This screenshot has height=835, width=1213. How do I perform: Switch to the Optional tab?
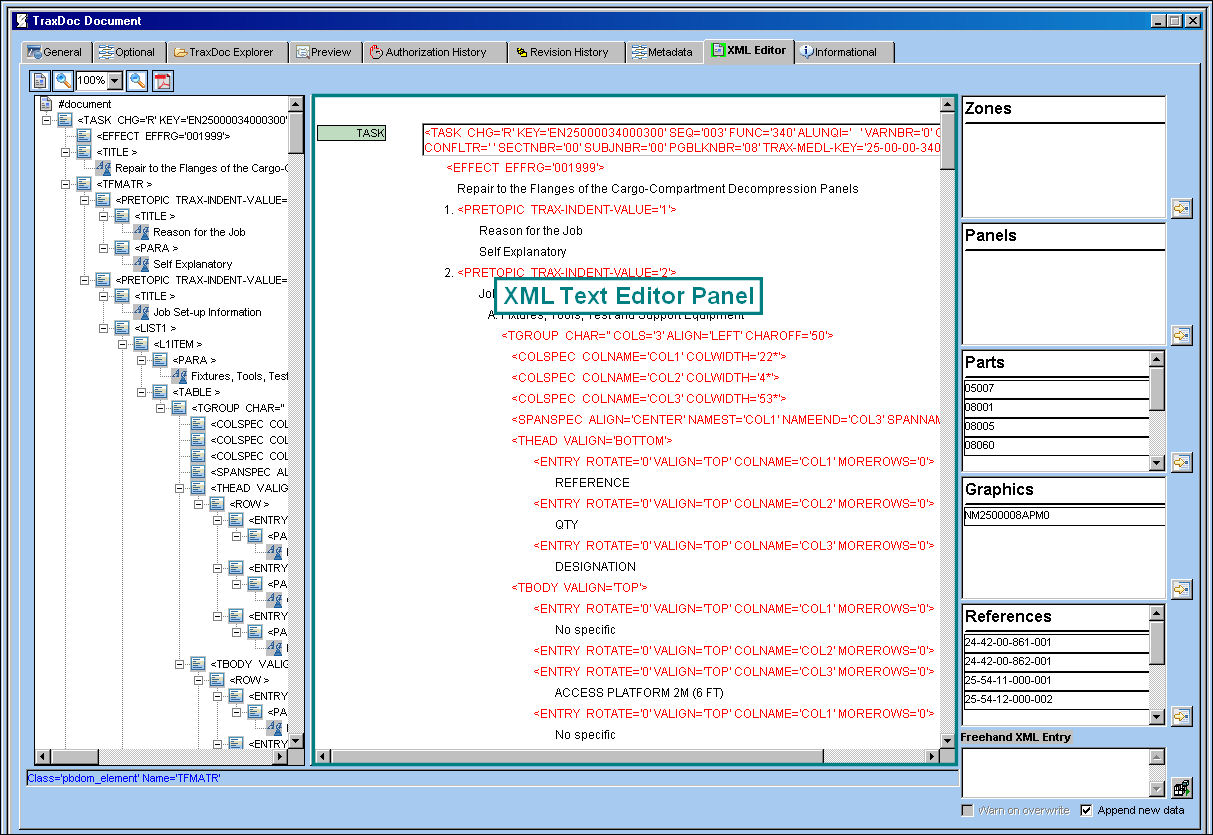pos(128,52)
